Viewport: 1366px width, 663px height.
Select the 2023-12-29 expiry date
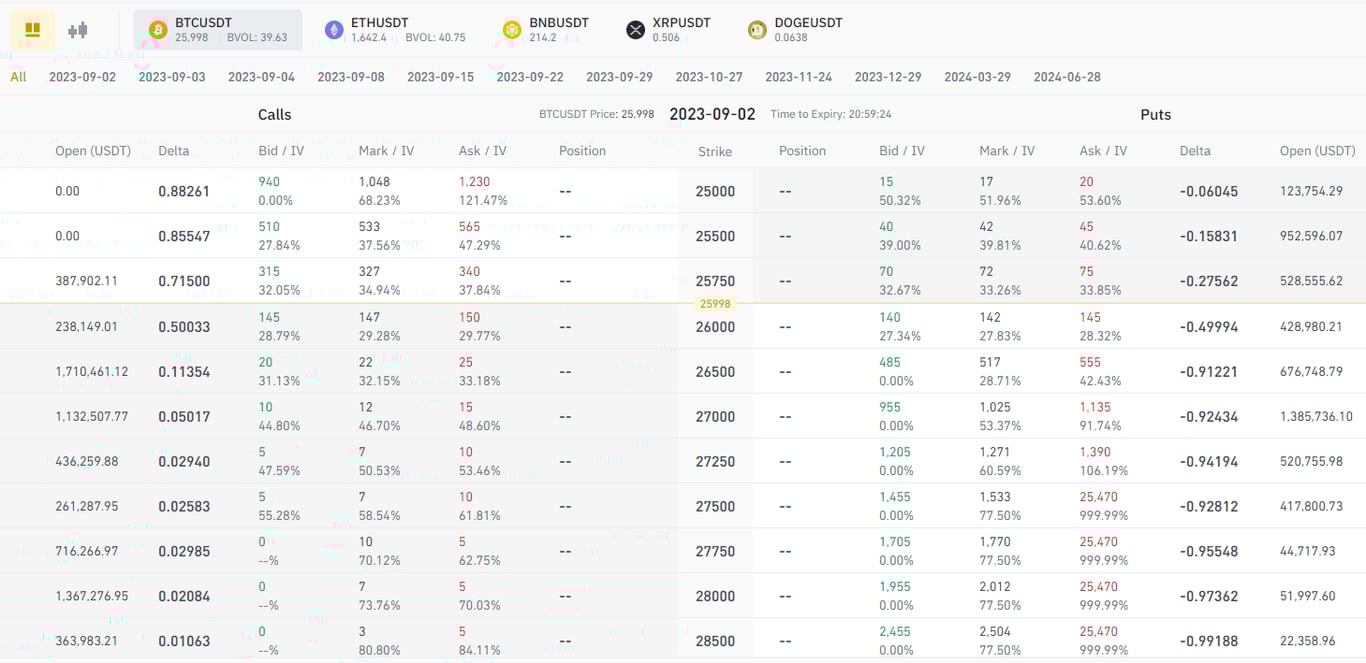point(888,76)
